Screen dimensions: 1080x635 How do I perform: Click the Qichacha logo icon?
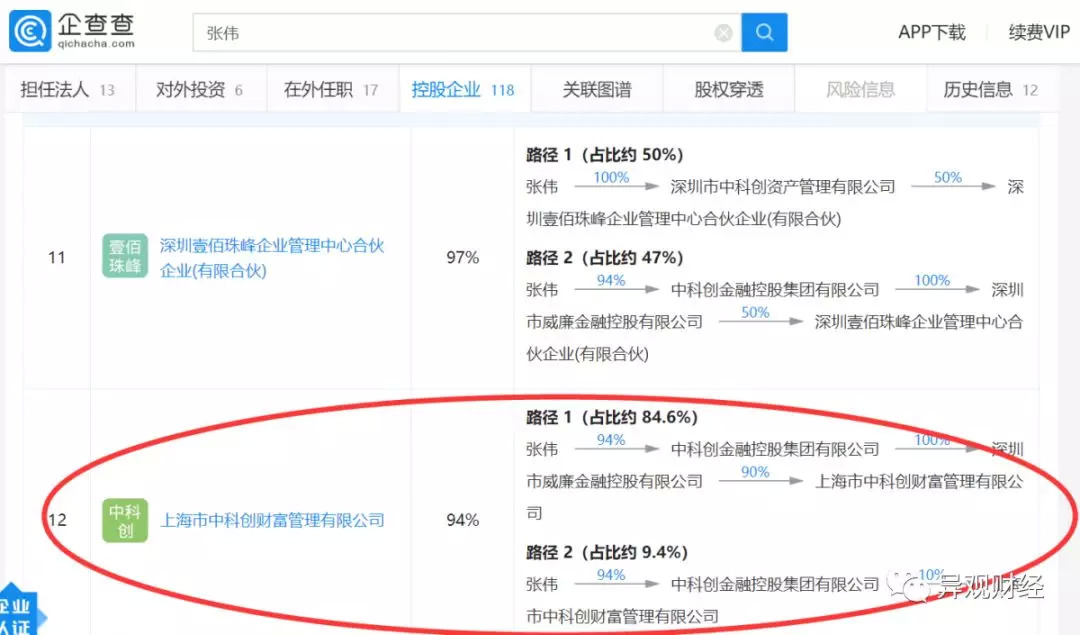point(30,31)
